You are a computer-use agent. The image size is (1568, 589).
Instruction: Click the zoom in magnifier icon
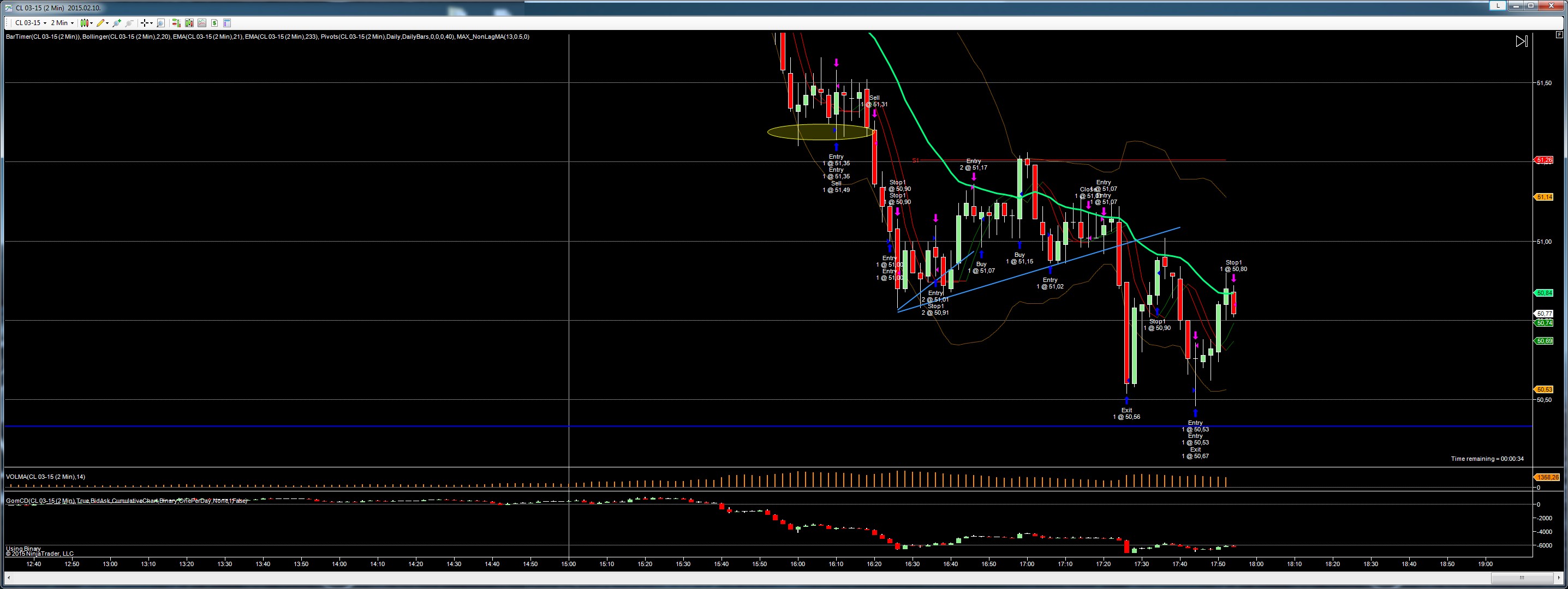coord(117,23)
